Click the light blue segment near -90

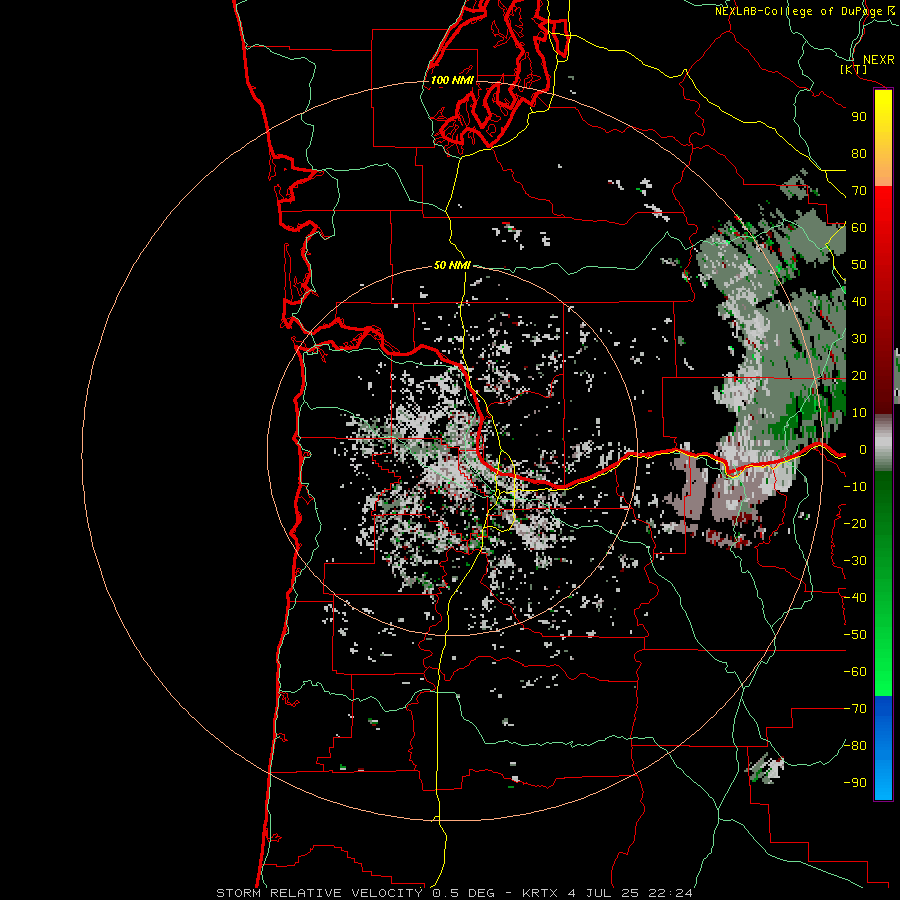tap(883, 783)
